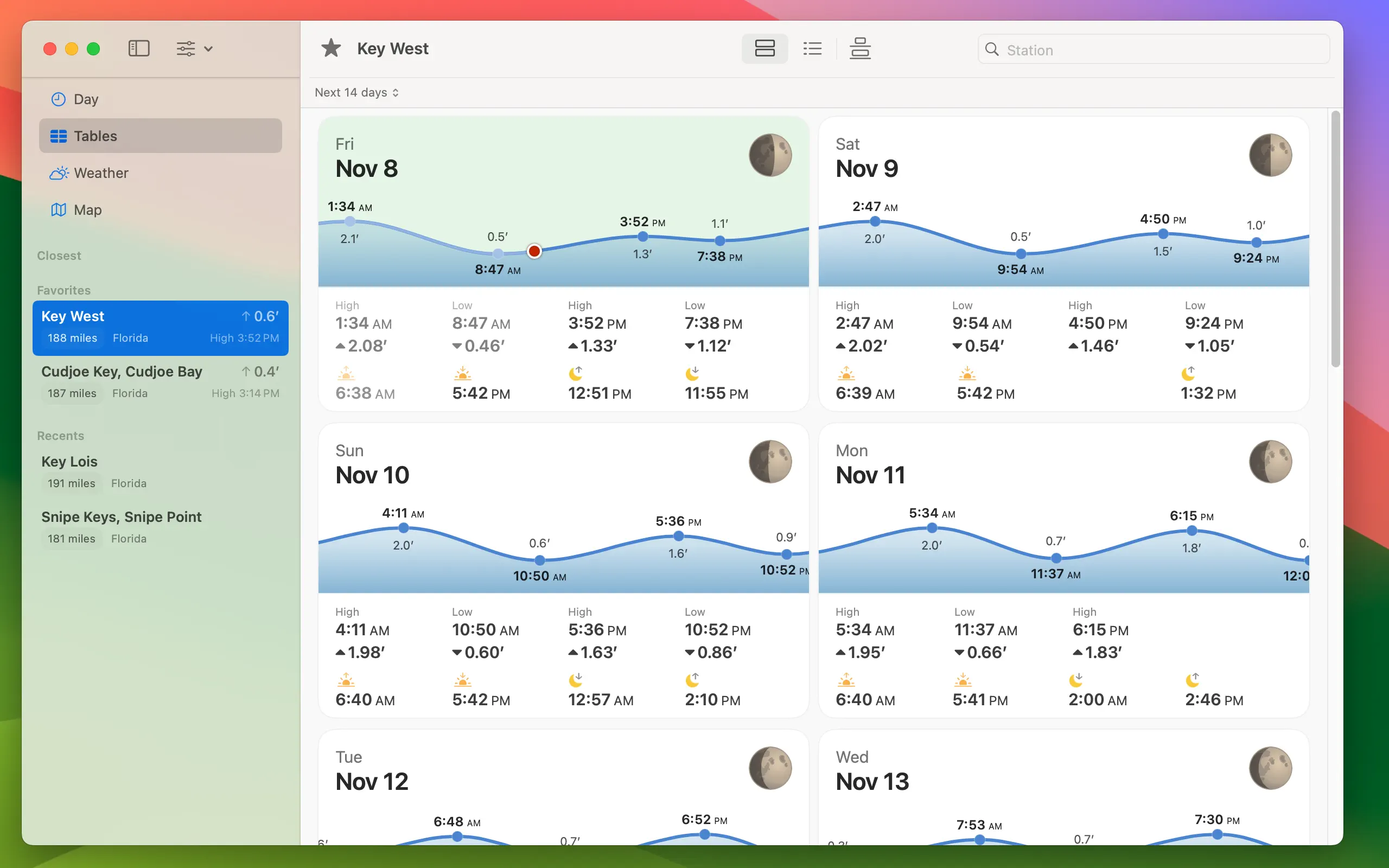Open the Weather section
The image size is (1389, 868).
point(101,173)
